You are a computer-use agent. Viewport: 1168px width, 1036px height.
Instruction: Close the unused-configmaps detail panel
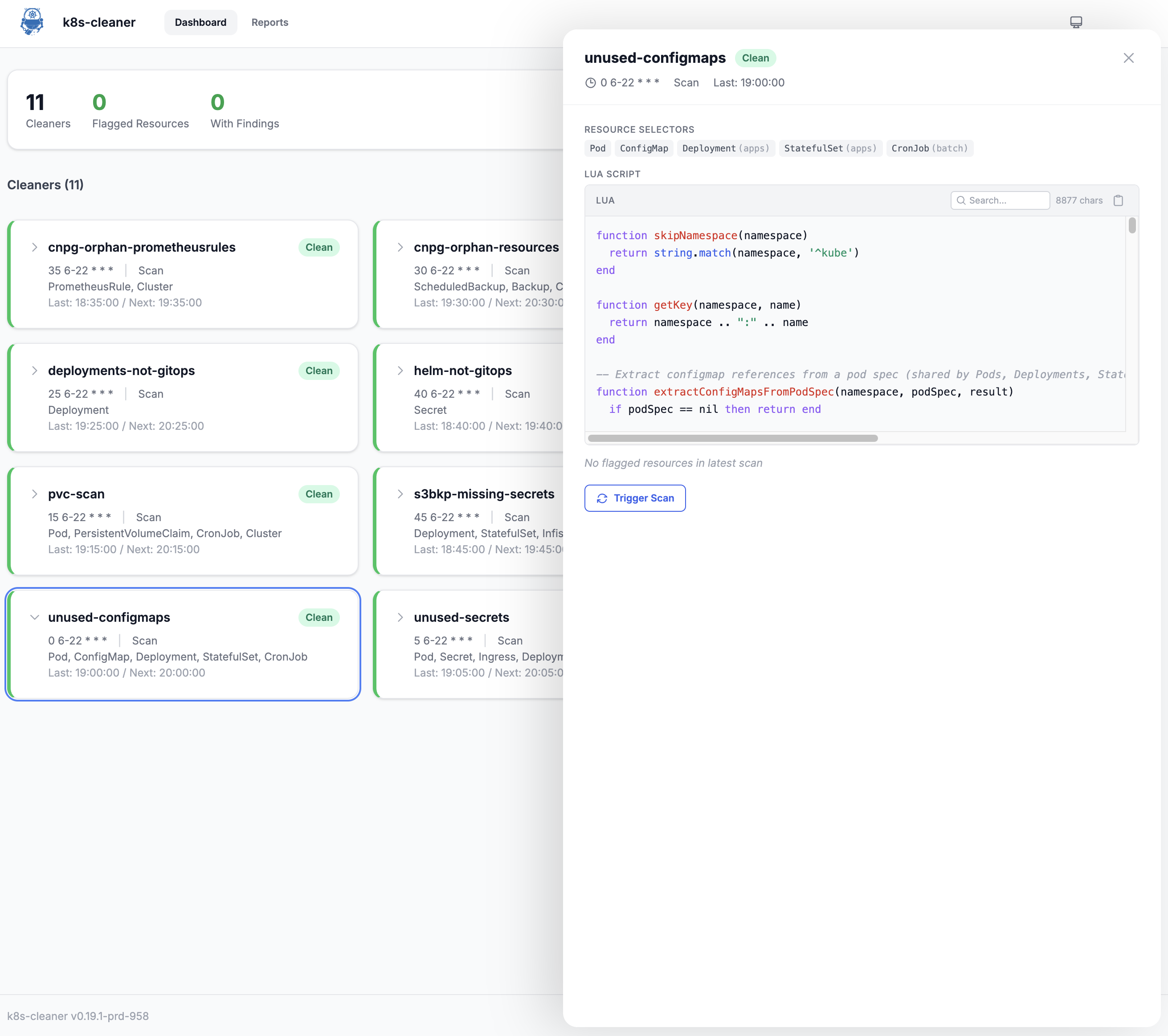click(x=1128, y=58)
